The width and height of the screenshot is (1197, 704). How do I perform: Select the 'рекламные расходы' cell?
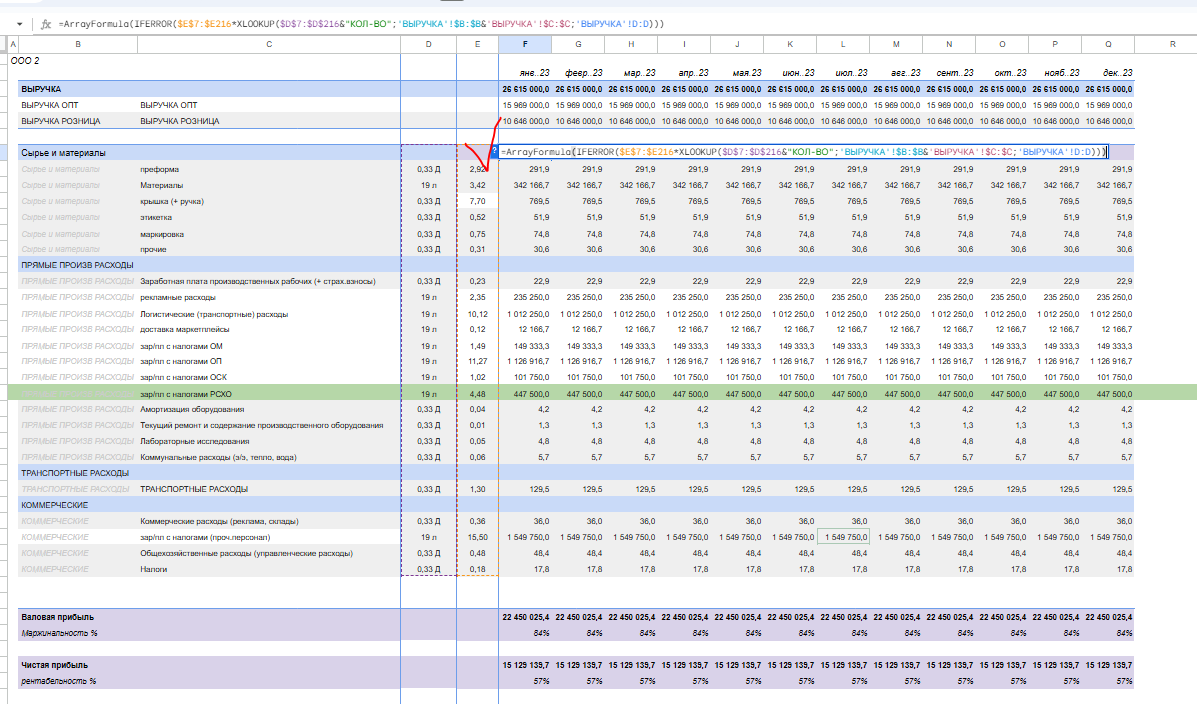(178, 298)
